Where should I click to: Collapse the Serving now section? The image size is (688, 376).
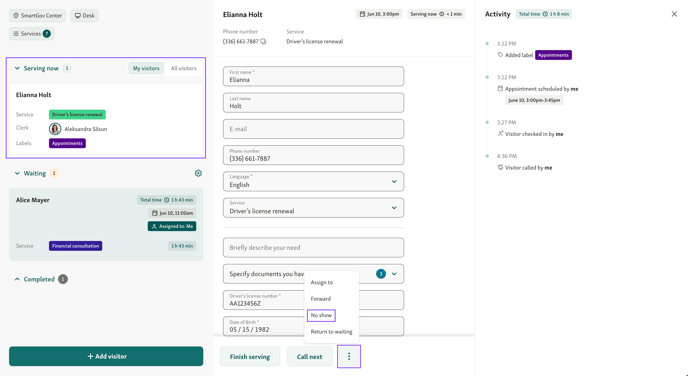coord(17,68)
